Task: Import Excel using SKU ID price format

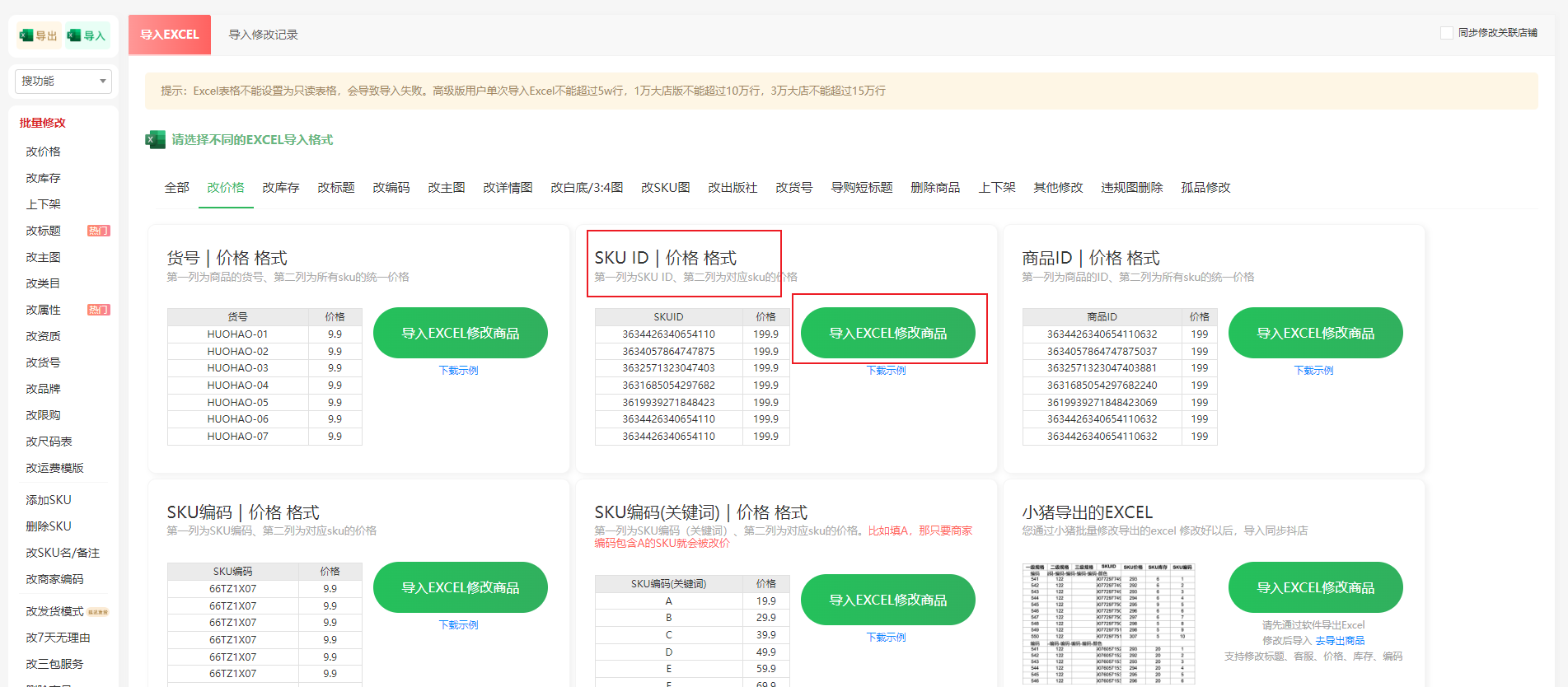Action: [887, 333]
